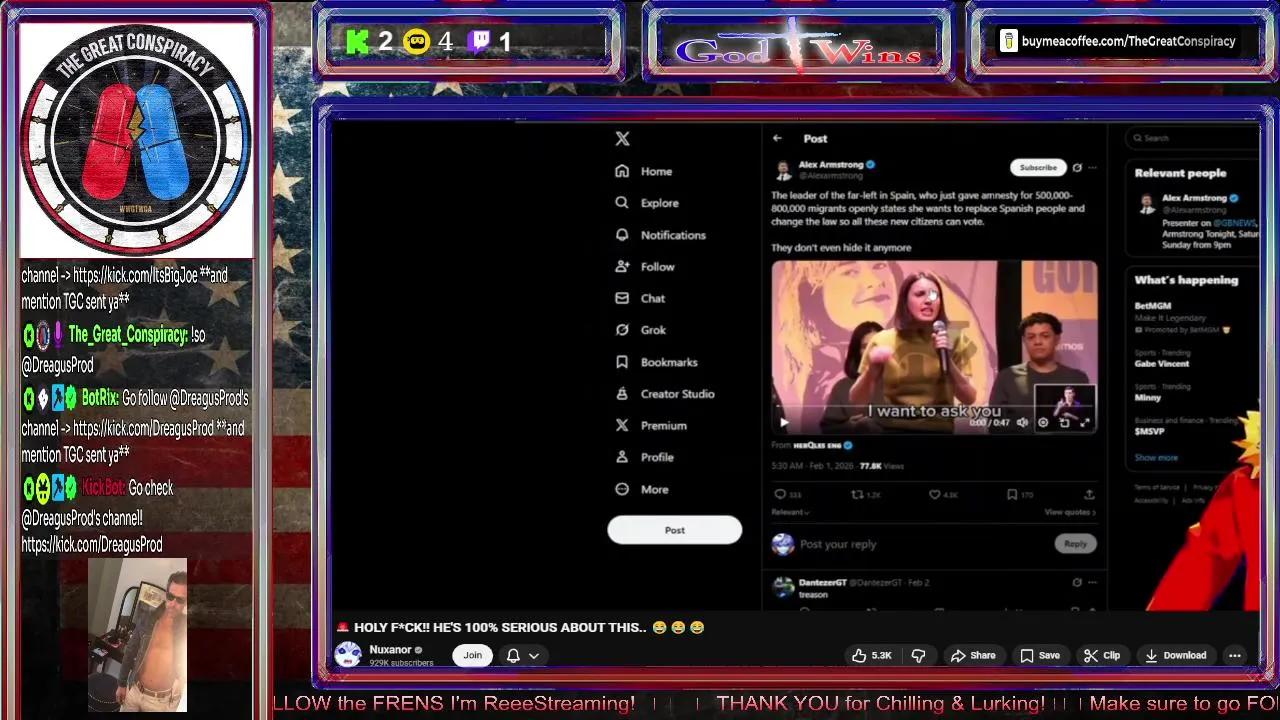Like the post with the heart icon
Viewport: 1280px width, 720px height.
(934, 494)
